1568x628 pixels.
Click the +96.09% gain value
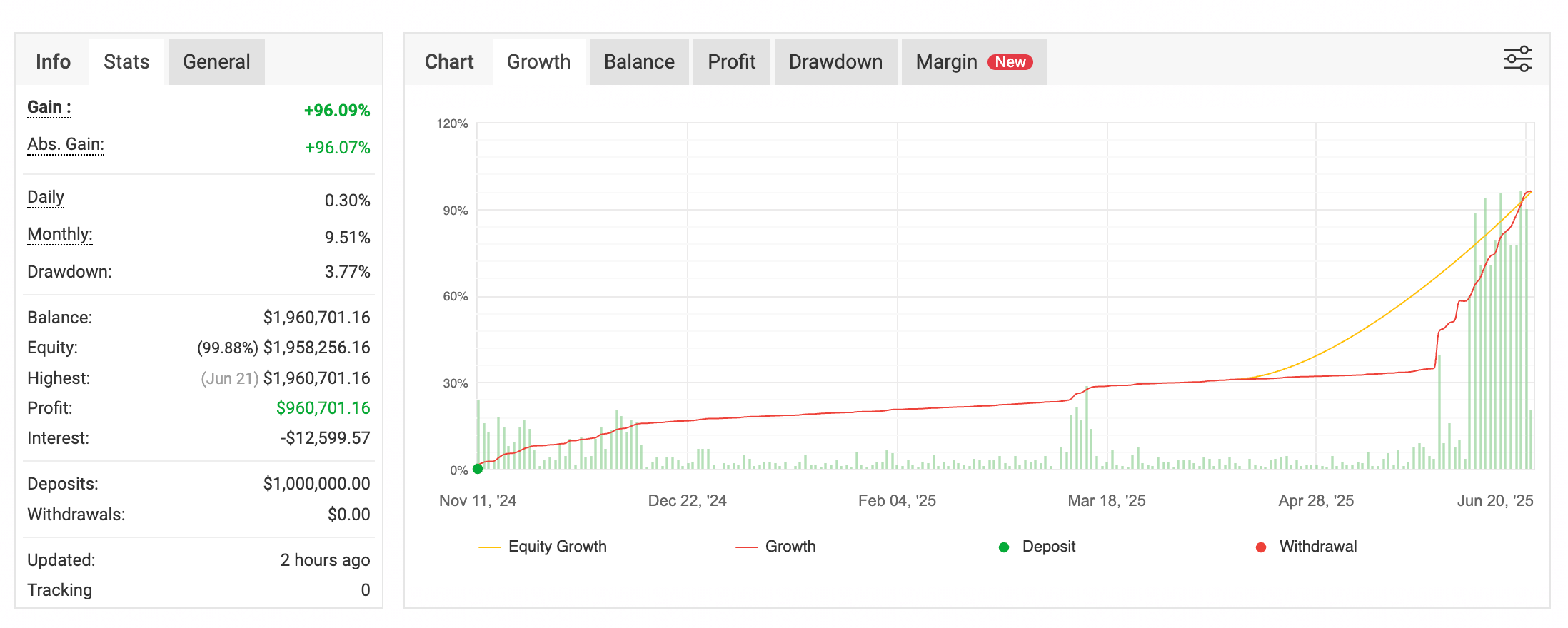tap(337, 111)
